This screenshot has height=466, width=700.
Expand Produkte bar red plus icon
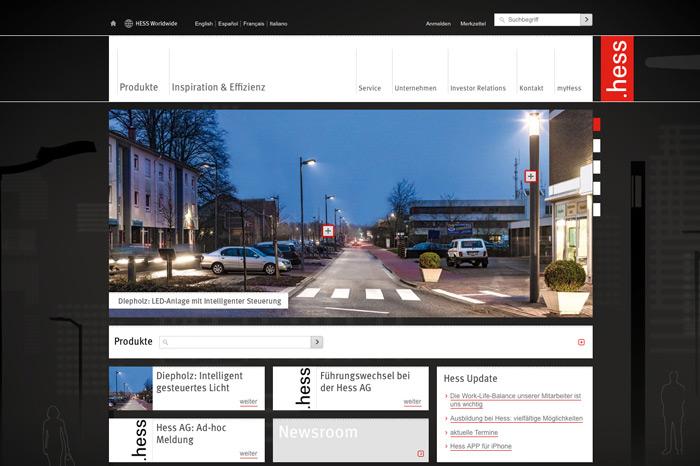click(581, 342)
